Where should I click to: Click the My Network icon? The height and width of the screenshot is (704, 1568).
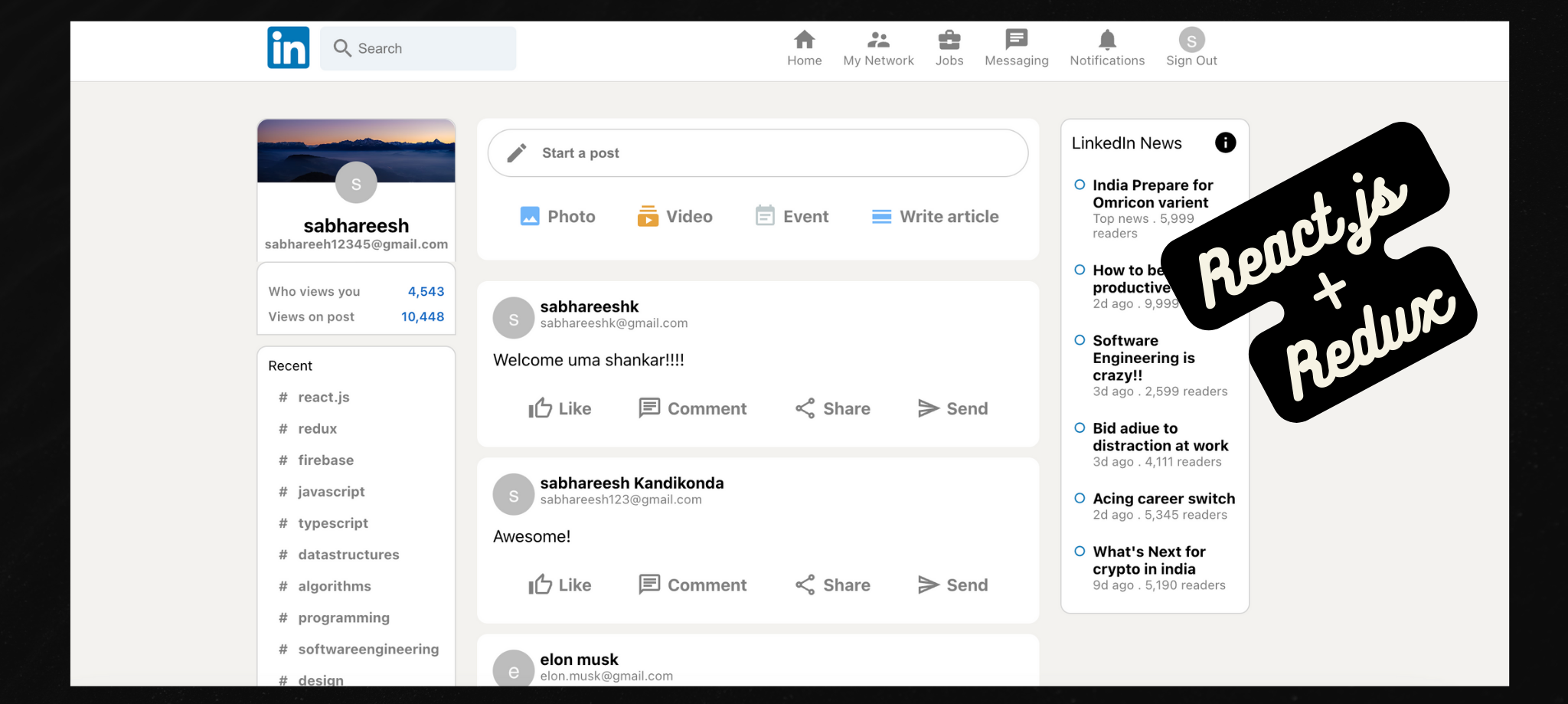click(x=878, y=47)
